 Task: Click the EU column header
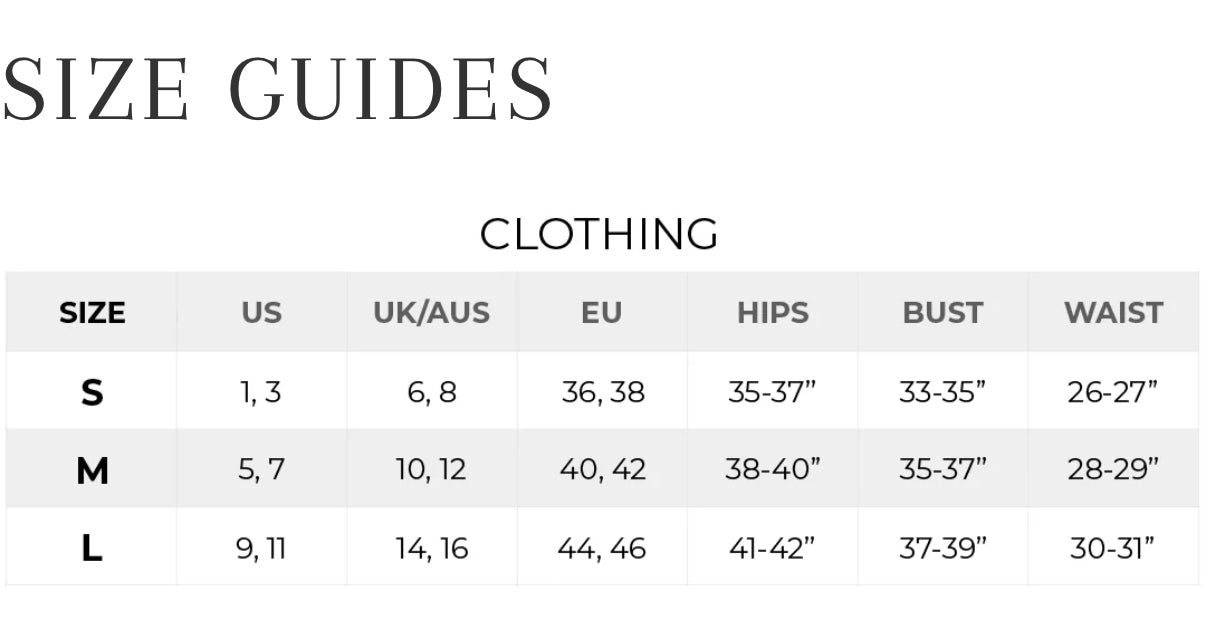tap(601, 313)
